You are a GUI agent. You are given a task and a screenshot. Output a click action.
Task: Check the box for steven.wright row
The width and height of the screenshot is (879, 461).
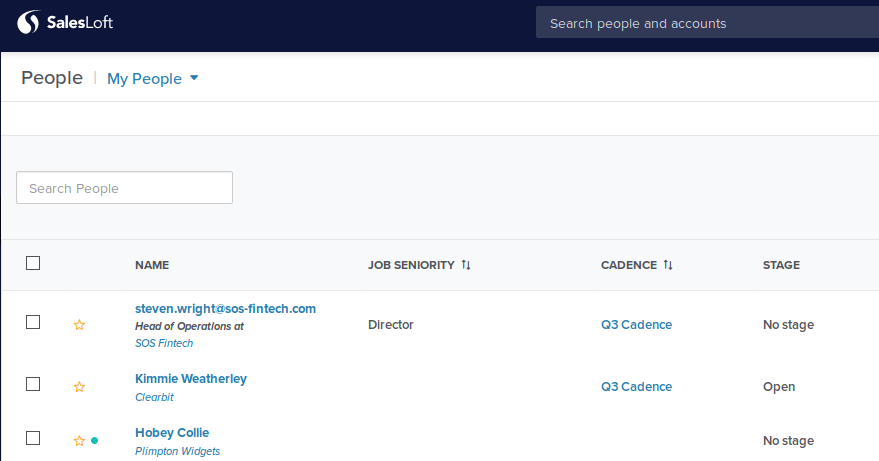tap(33, 322)
